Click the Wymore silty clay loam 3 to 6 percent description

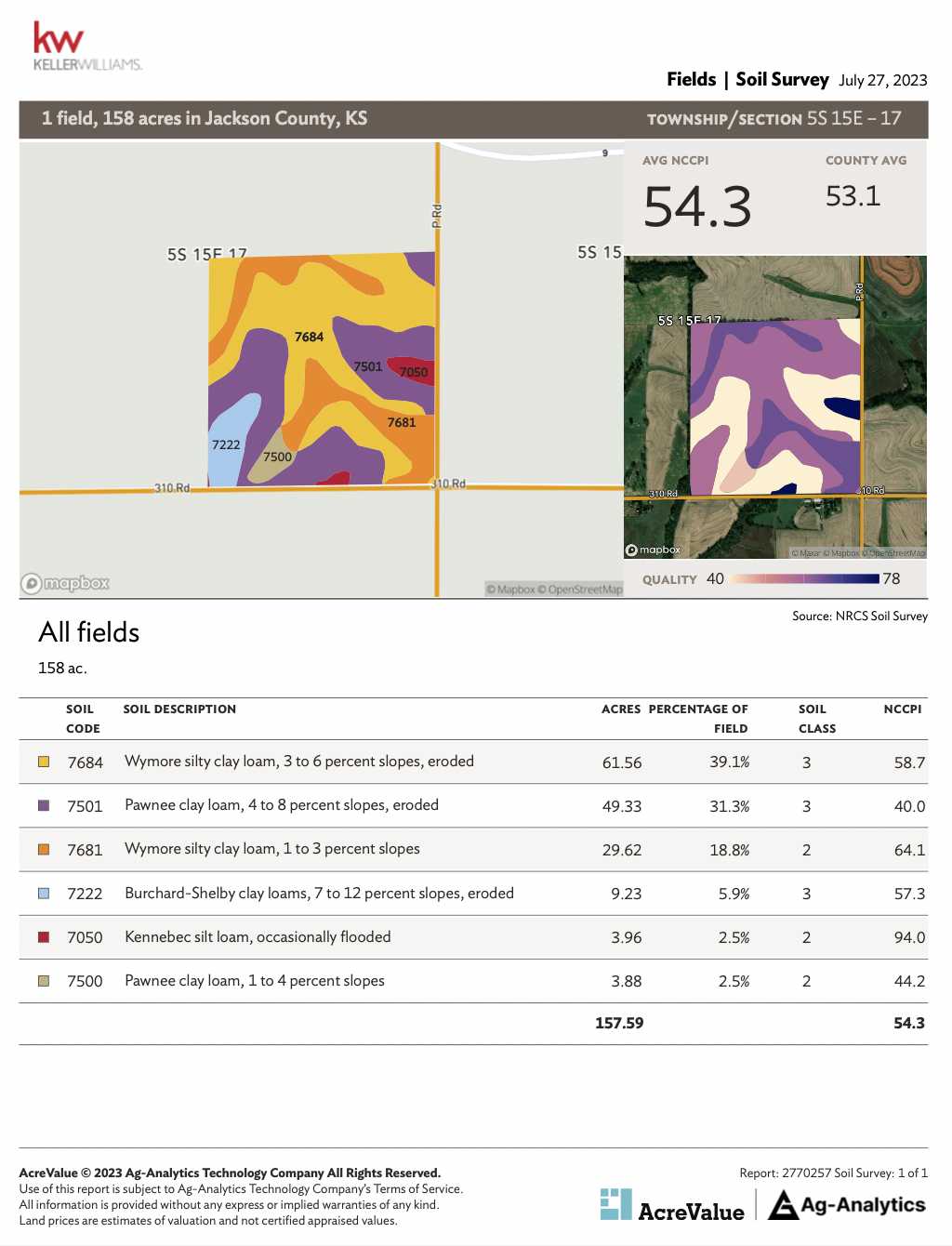pos(299,762)
